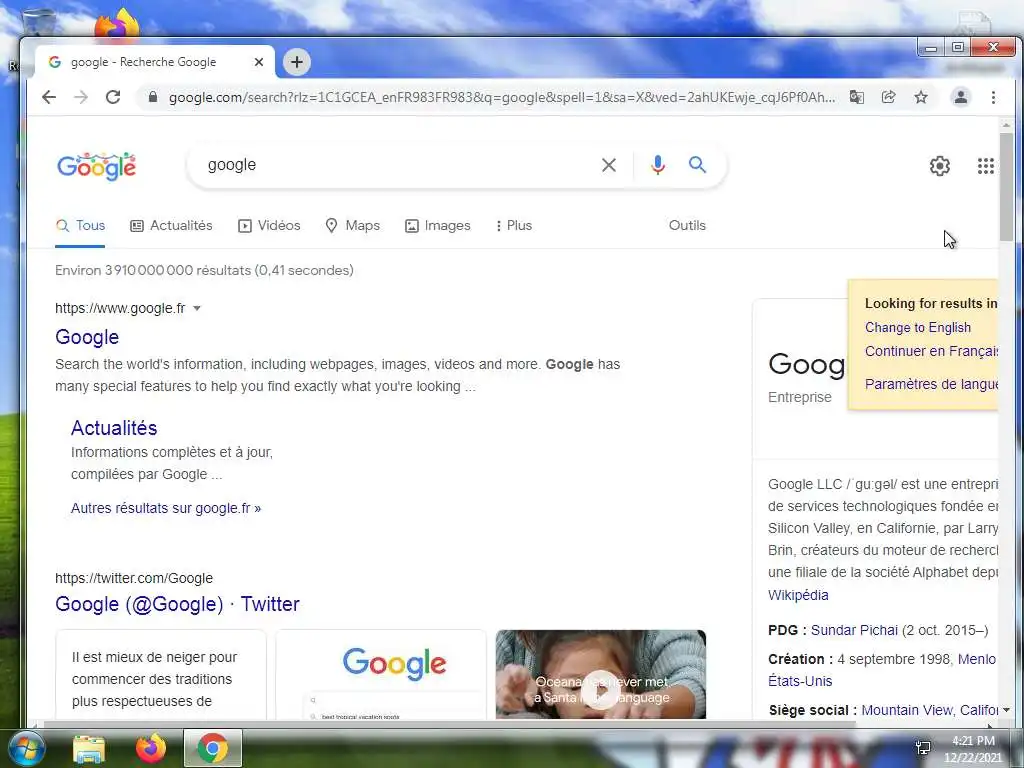1024x768 pixels.
Task: Open the Google logo tweet card
Action: pyautogui.click(x=381, y=675)
